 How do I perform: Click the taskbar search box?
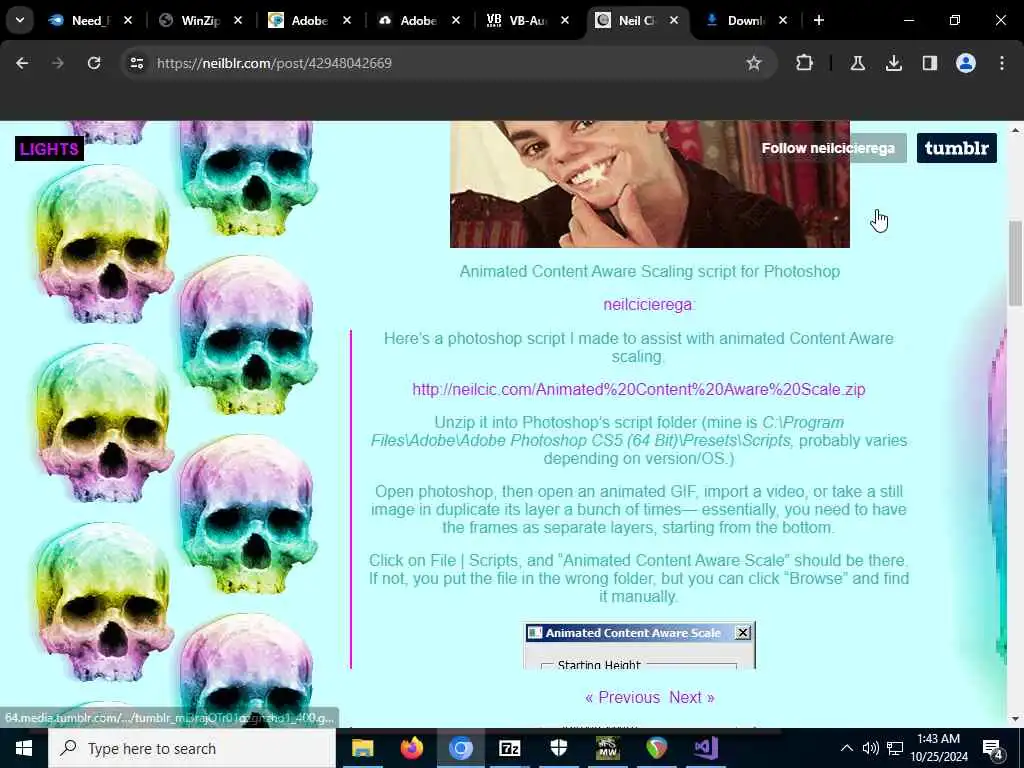(192, 748)
